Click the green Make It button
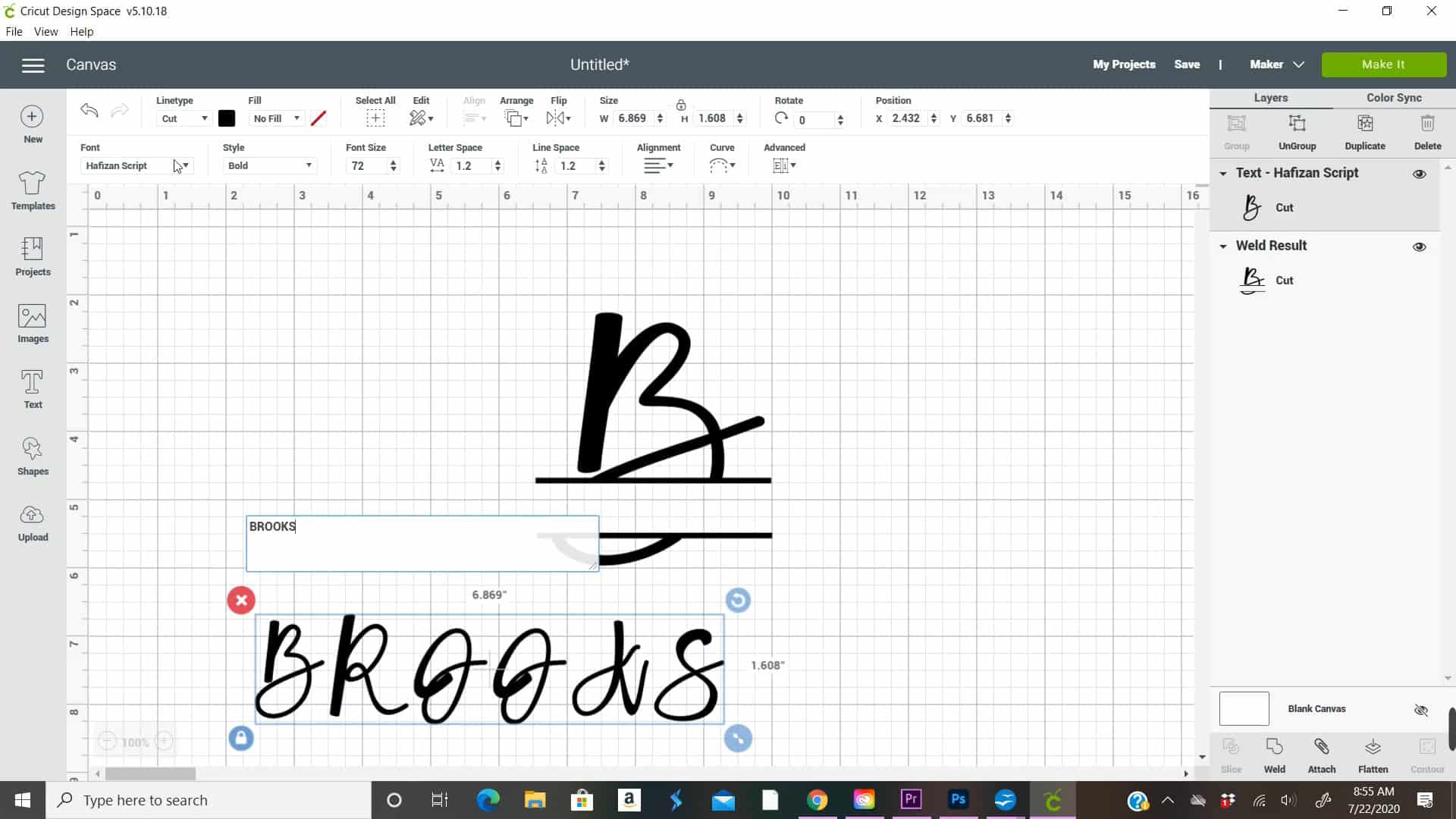The image size is (1456, 819). pos(1383,64)
